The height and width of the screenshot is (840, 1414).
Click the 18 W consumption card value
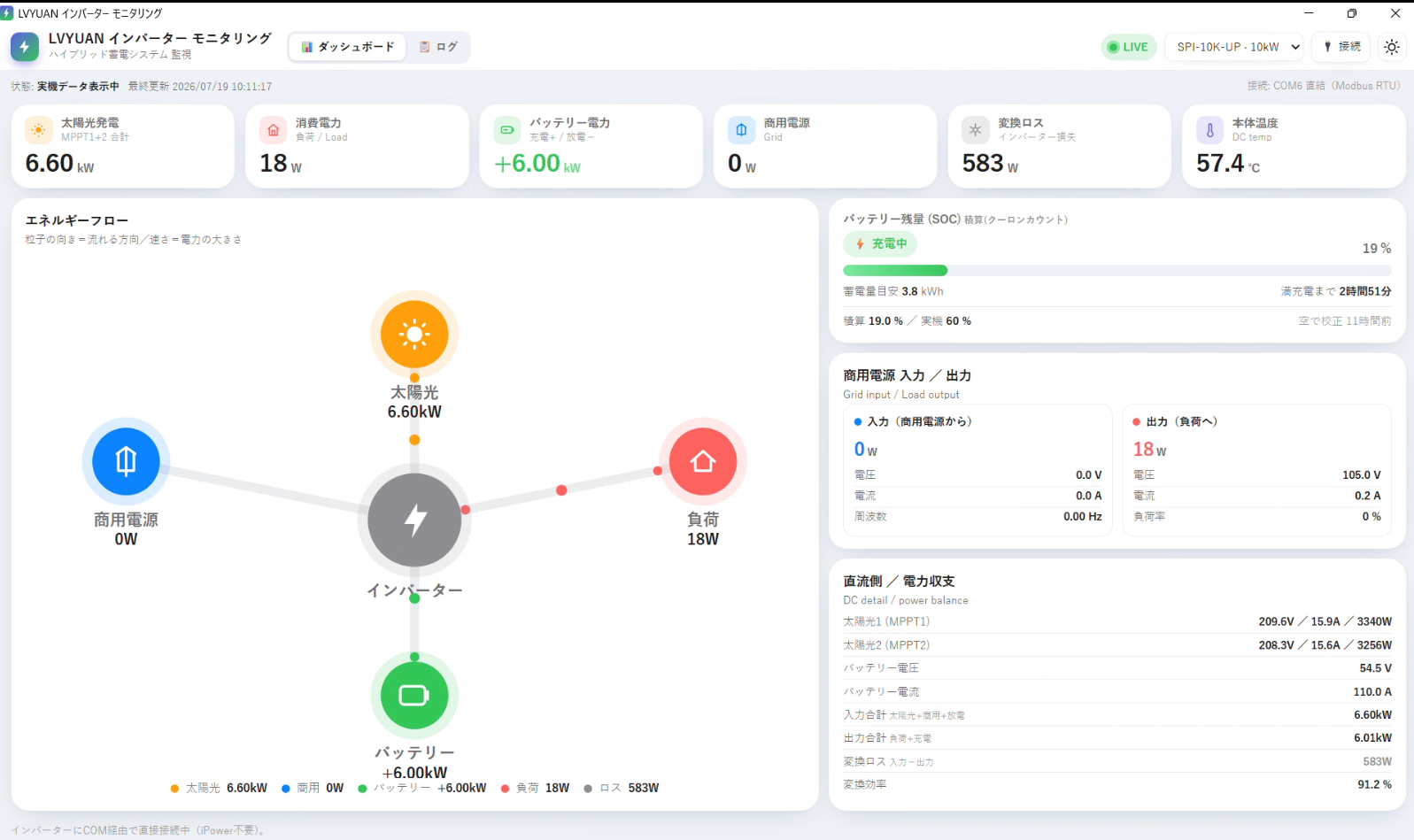pos(281,164)
